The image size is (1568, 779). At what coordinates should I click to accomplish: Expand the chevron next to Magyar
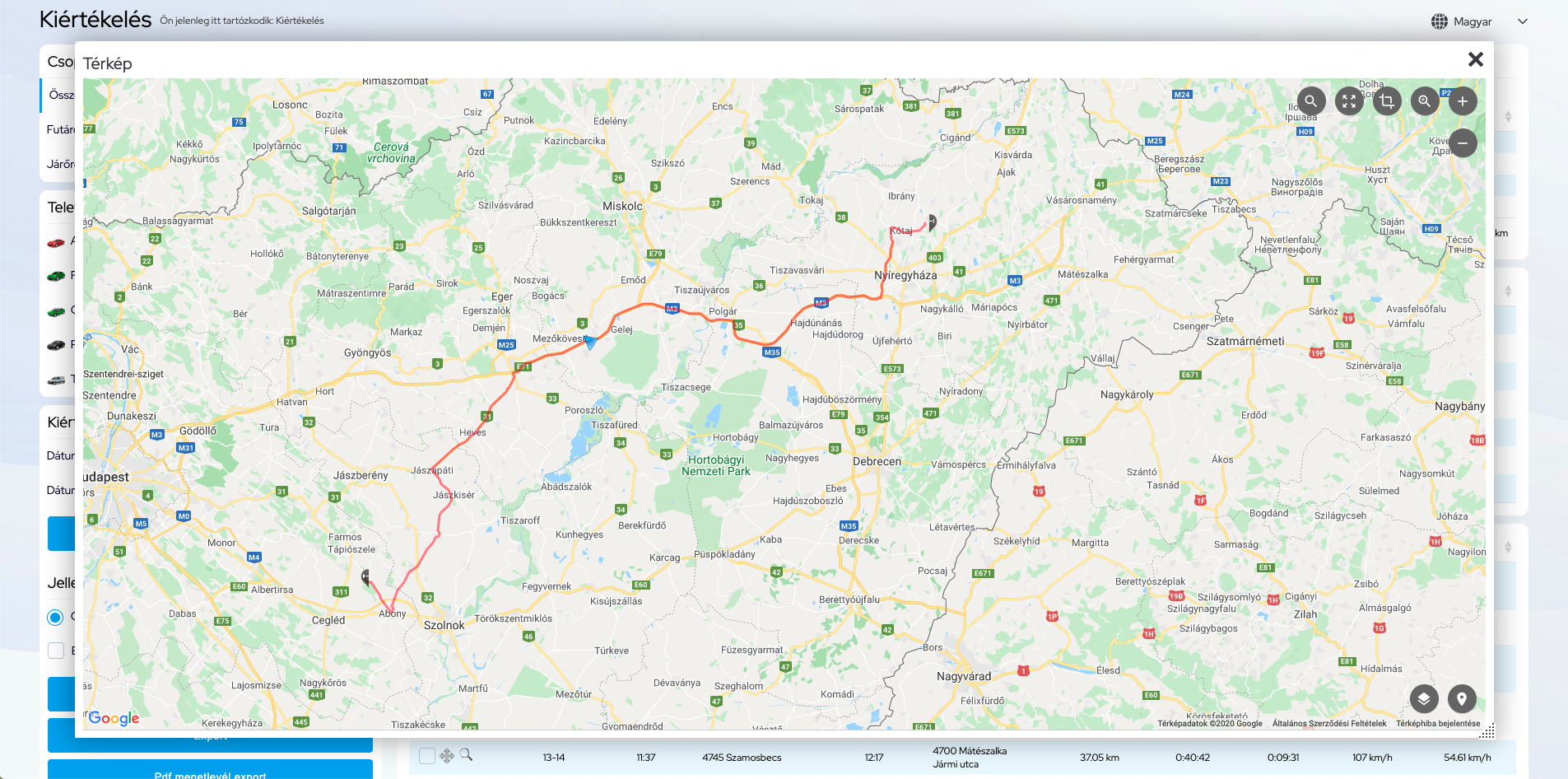[1523, 21]
